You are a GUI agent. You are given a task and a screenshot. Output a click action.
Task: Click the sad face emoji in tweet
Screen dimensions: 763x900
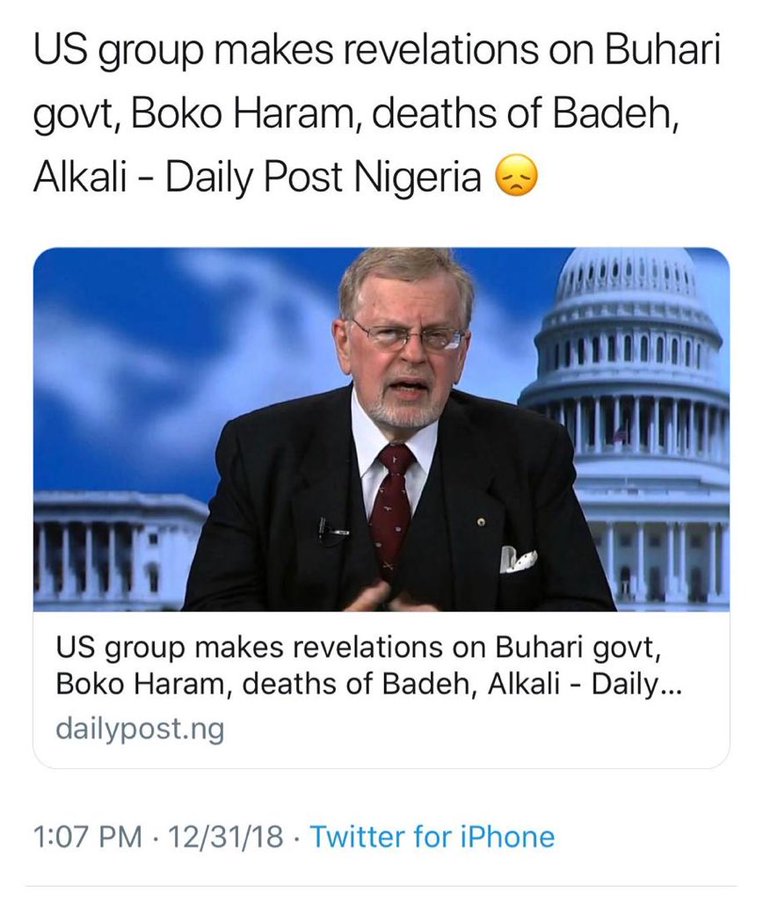pos(516,178)
